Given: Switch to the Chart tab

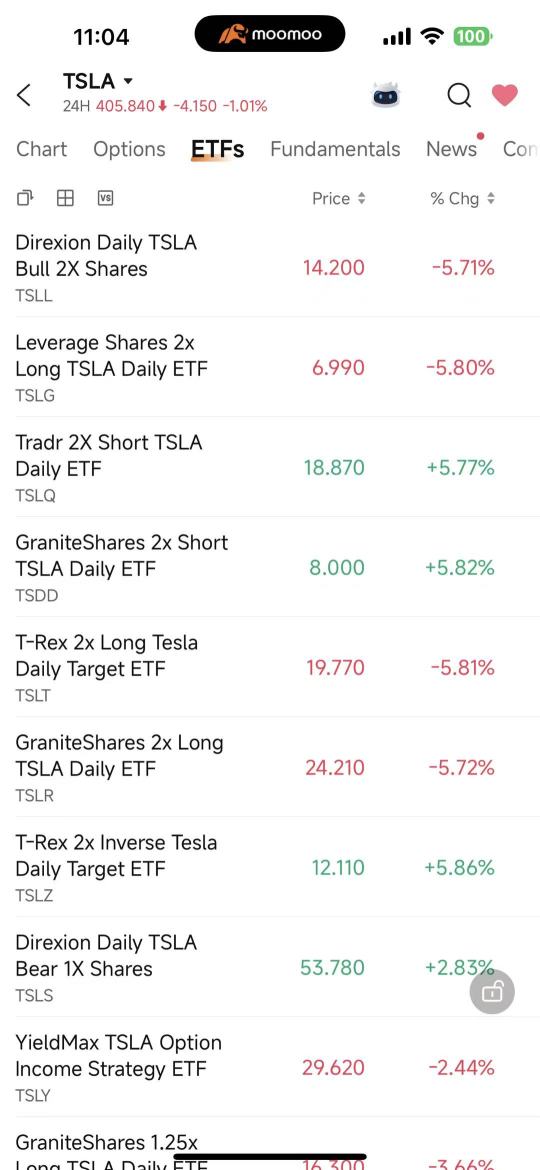Looking at the screenshot, I should [x=42, y=149].
